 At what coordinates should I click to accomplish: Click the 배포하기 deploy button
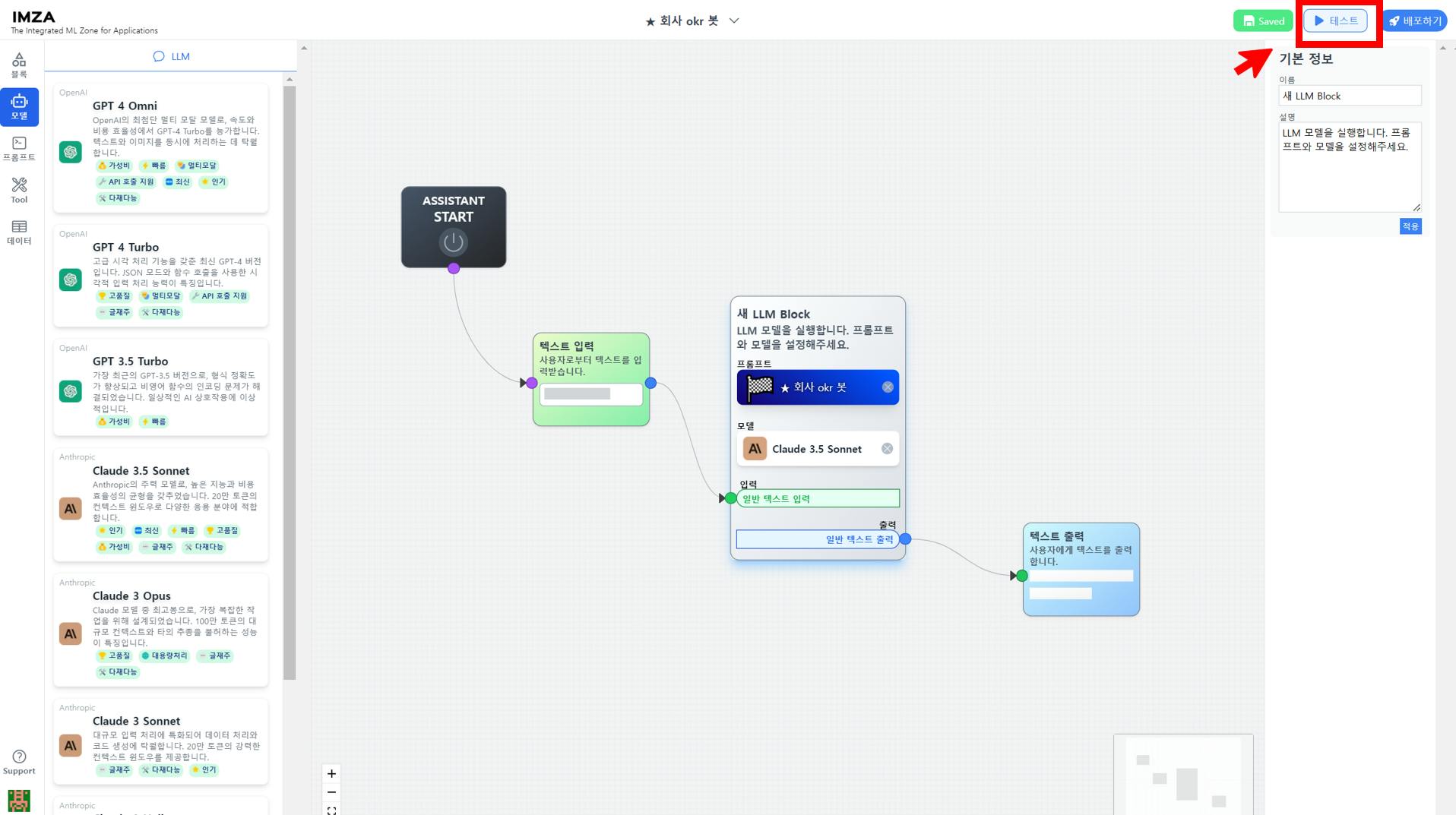[x=1415, y=21]
